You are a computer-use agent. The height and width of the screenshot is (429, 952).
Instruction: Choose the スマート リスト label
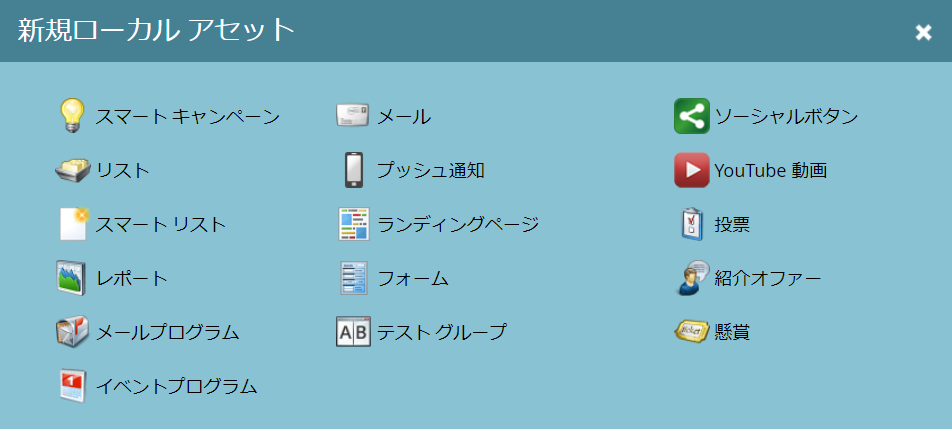tap(161, 225)
